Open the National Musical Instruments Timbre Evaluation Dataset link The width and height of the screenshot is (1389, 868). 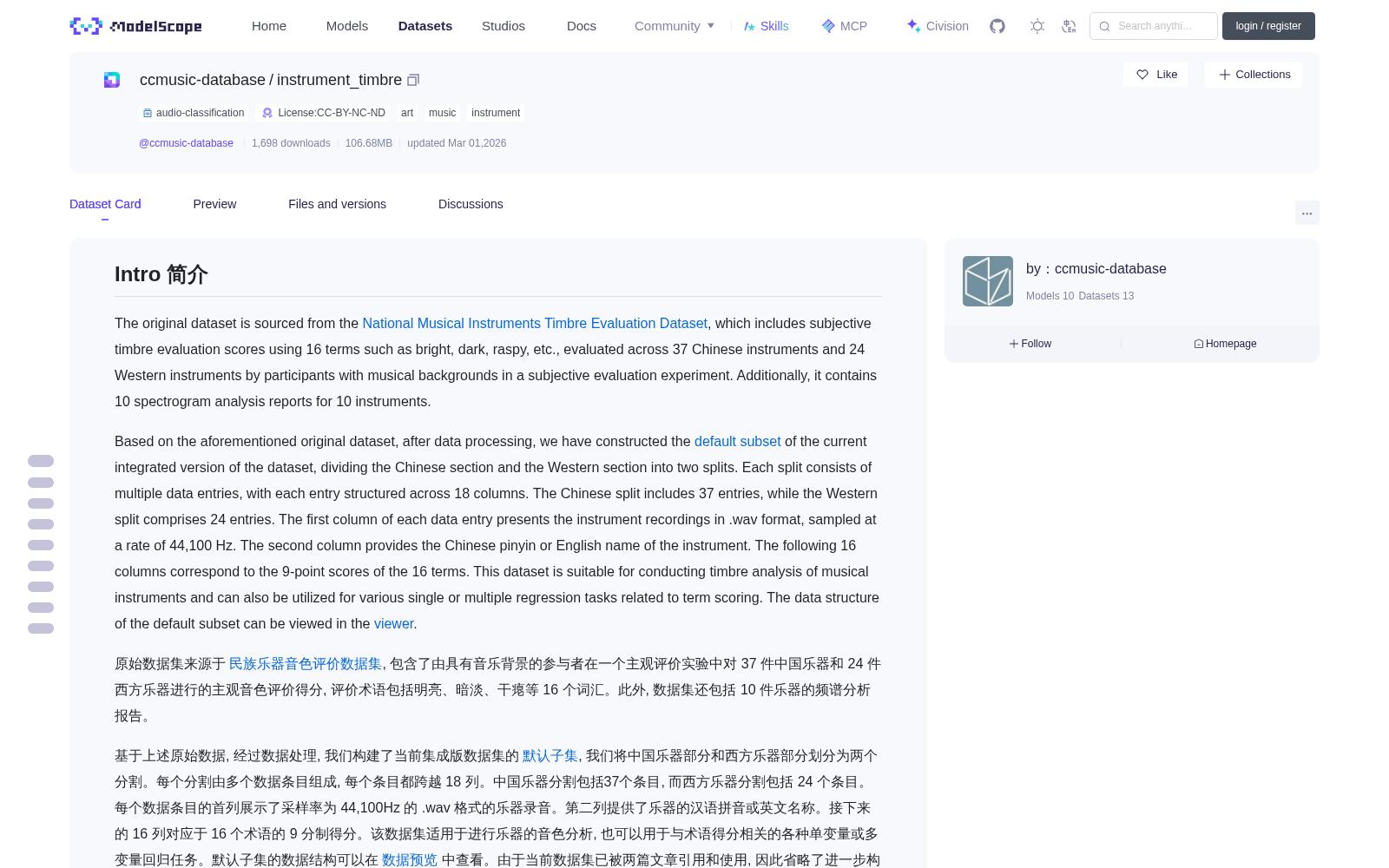point(535,323)
